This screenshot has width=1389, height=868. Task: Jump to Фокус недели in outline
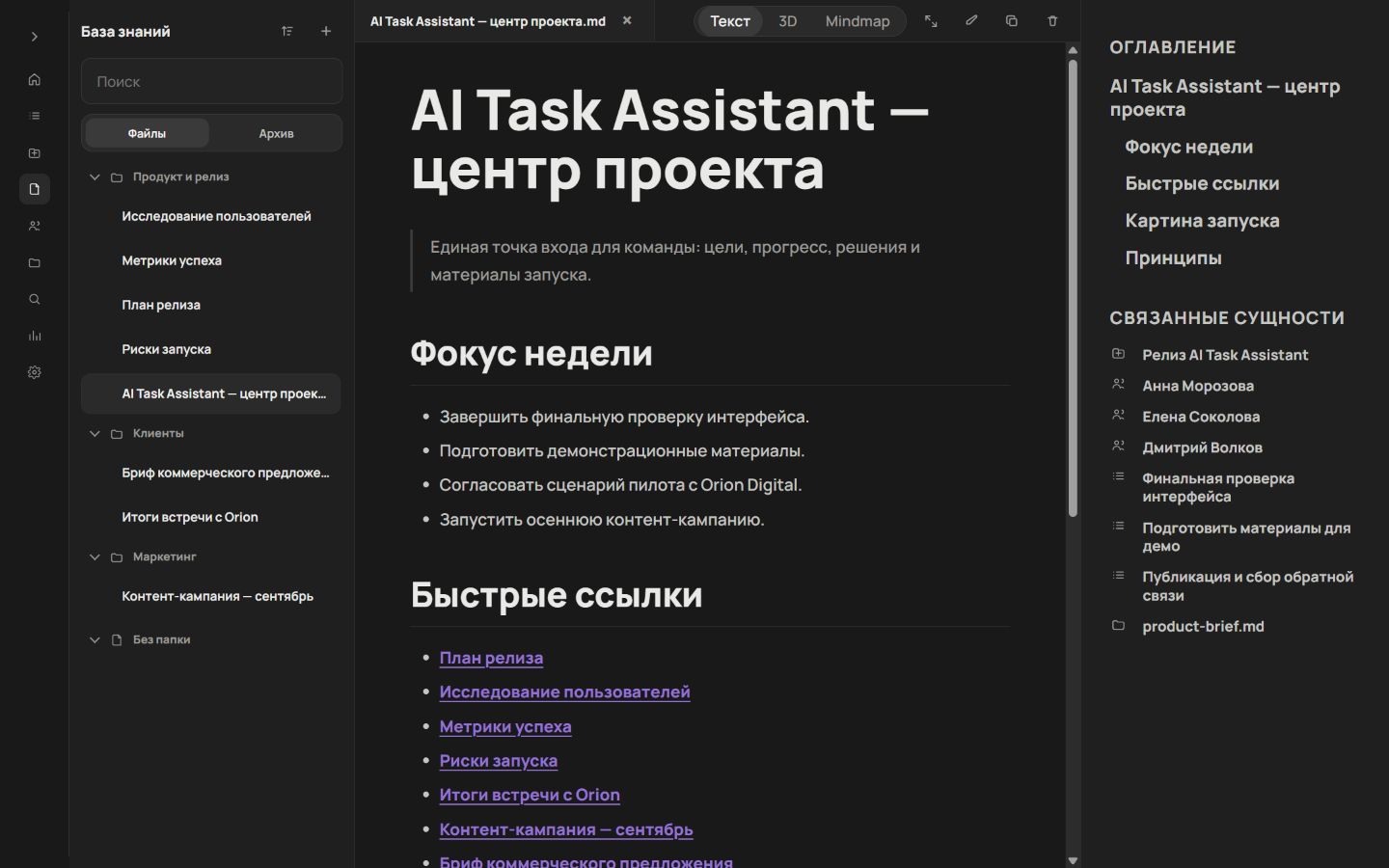pos(1188,147)
